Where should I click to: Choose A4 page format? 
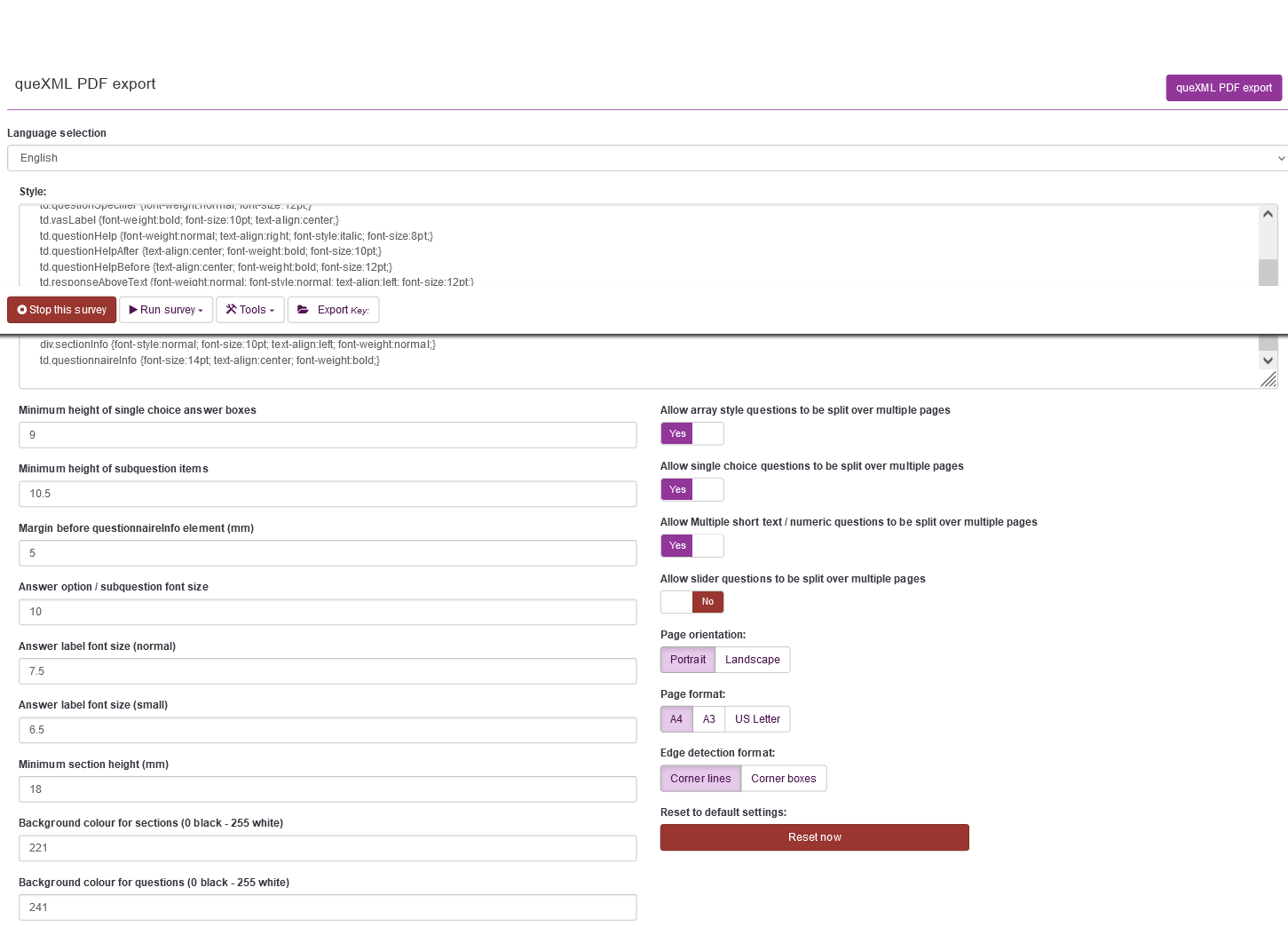point(676,719)
